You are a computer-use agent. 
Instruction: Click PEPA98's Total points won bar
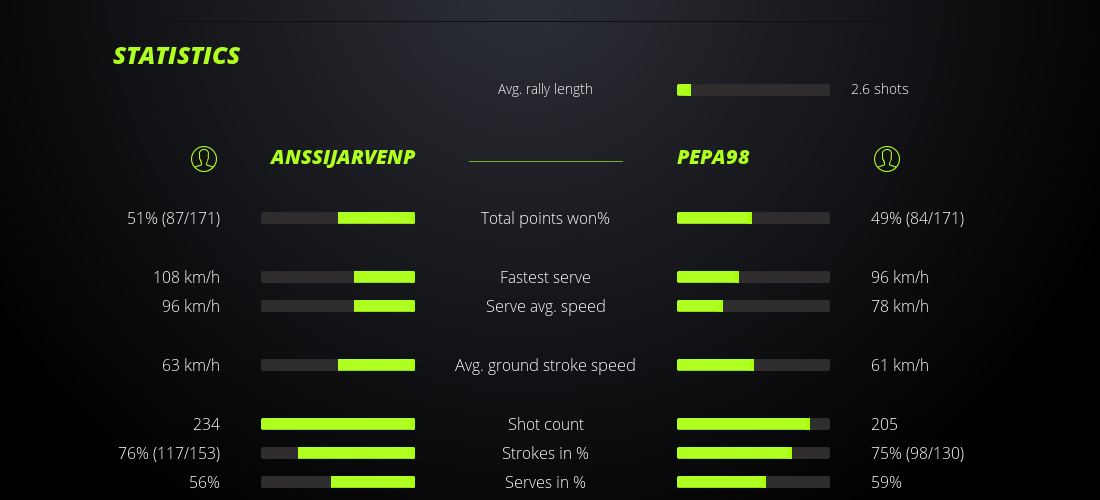pyautogui.click(x=753, y=218)
